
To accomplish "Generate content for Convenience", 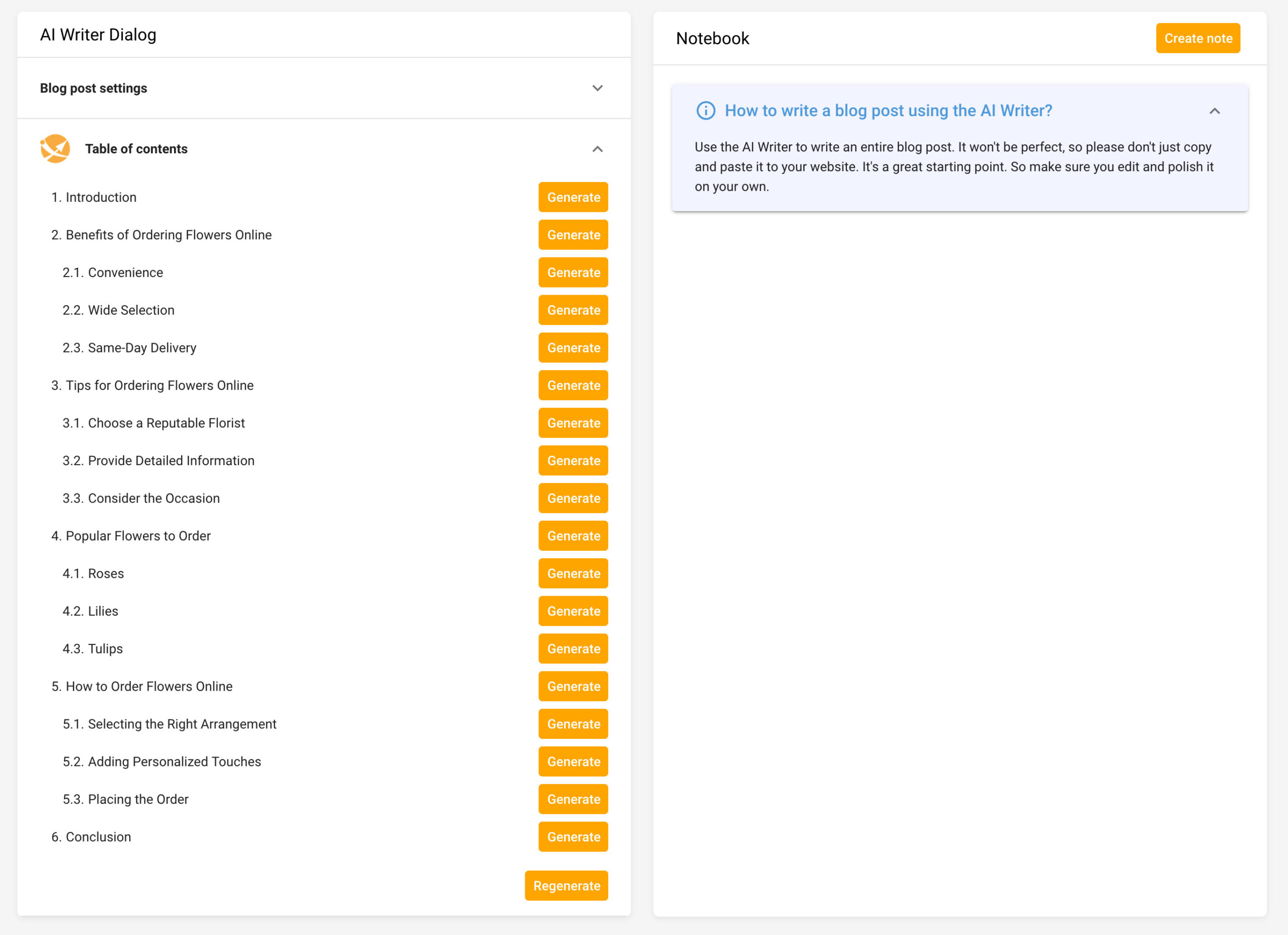I will tap(573, 273).
